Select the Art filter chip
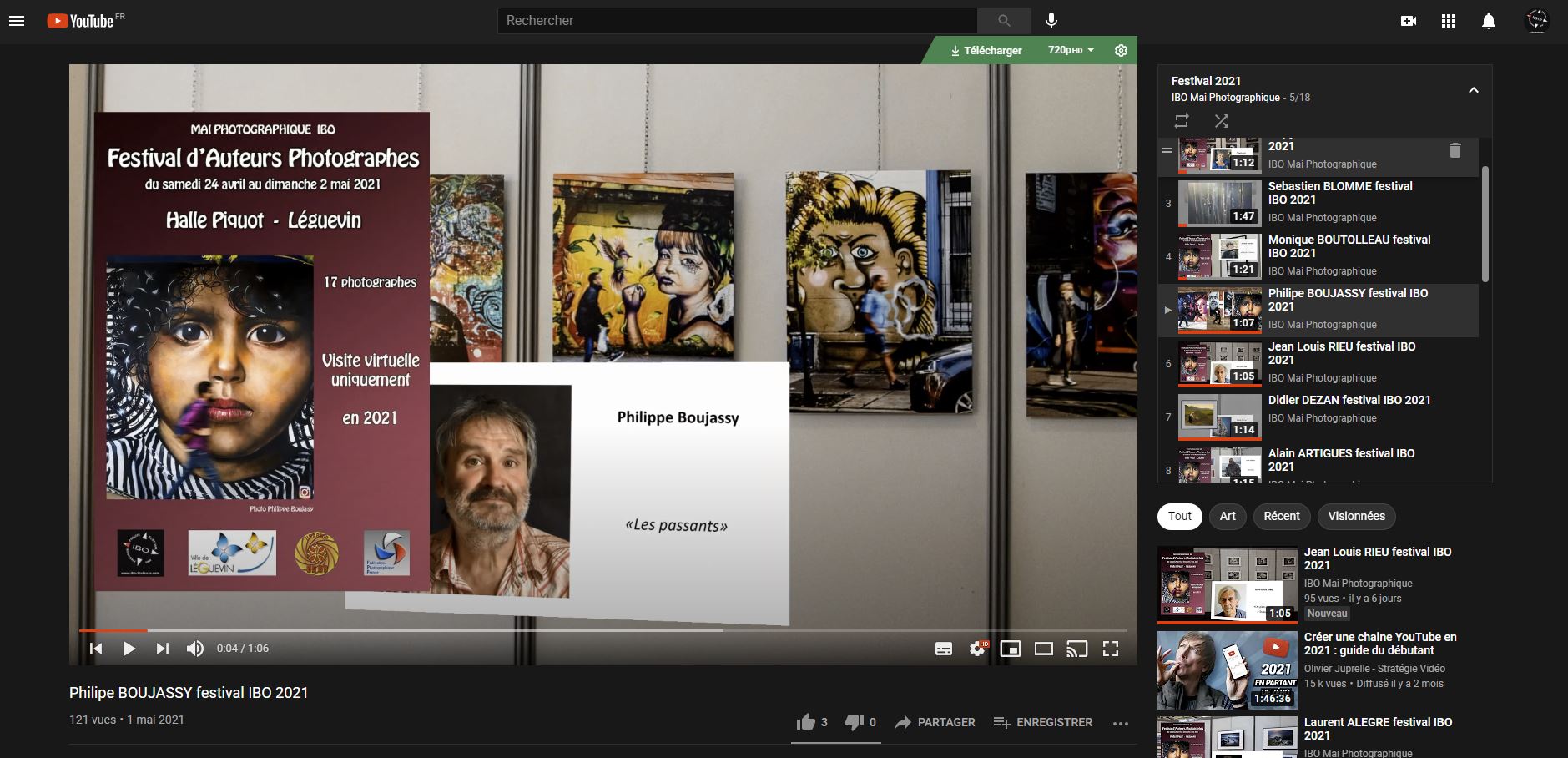 [1228, 516]
